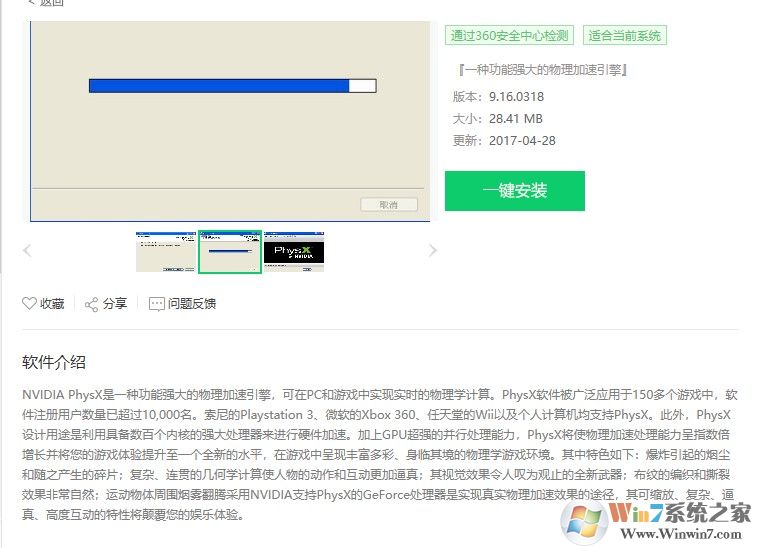The width and height of the screenshot is (758, 548).
Task: Click the blue installation progress bar
Action: point(233,86)
